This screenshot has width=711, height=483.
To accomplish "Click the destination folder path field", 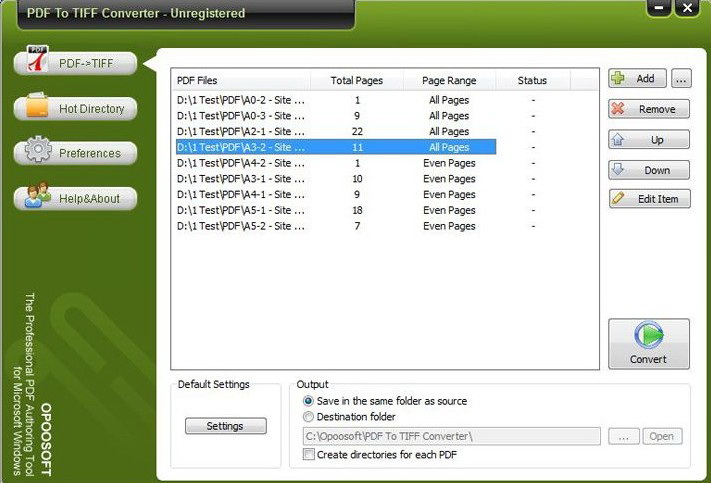I will tap(452, 436).
